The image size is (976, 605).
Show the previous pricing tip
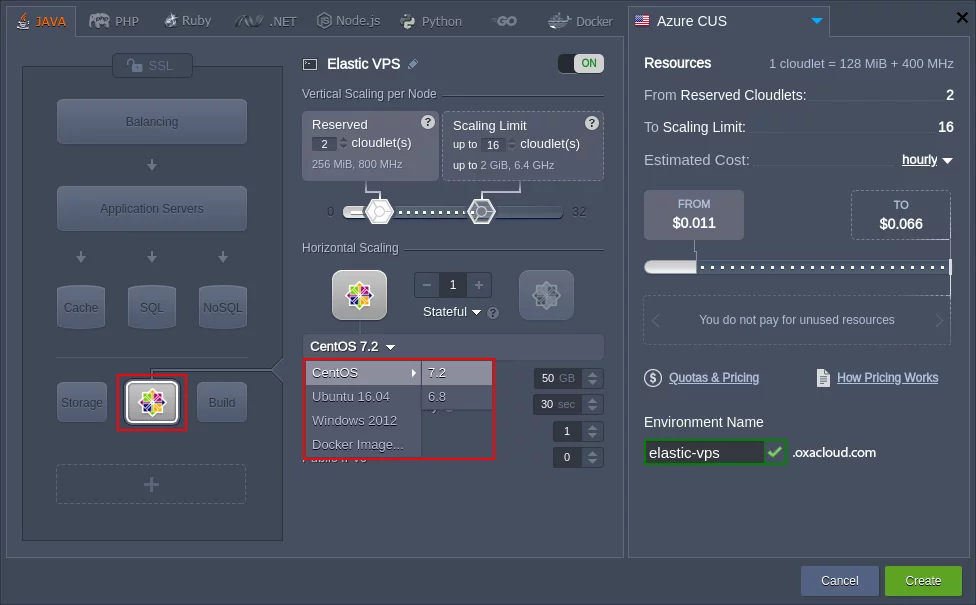[x=655, y=320]
